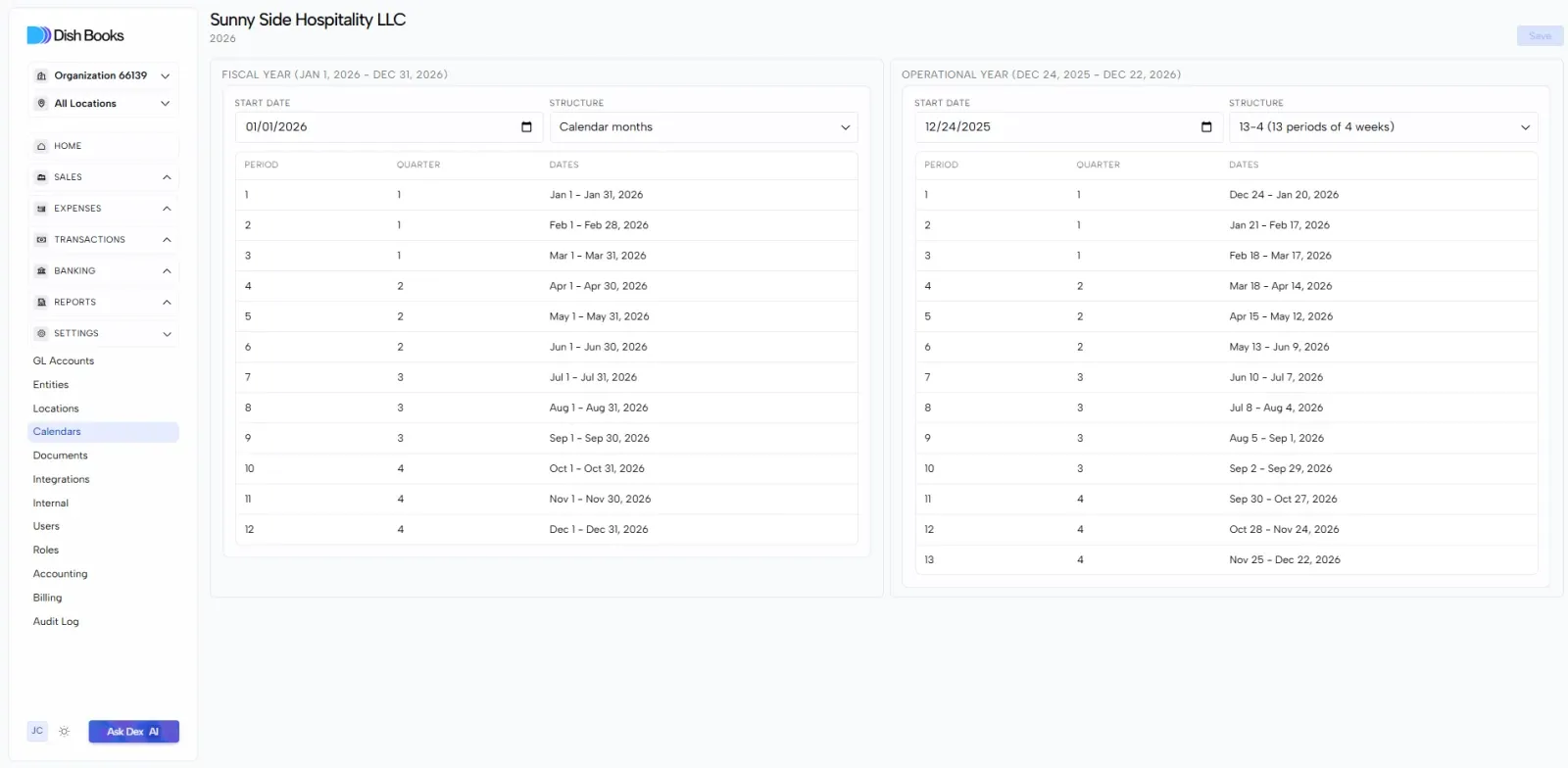Click the Save button
The height and width of the screenshot is (768, 1568).
1540,36
